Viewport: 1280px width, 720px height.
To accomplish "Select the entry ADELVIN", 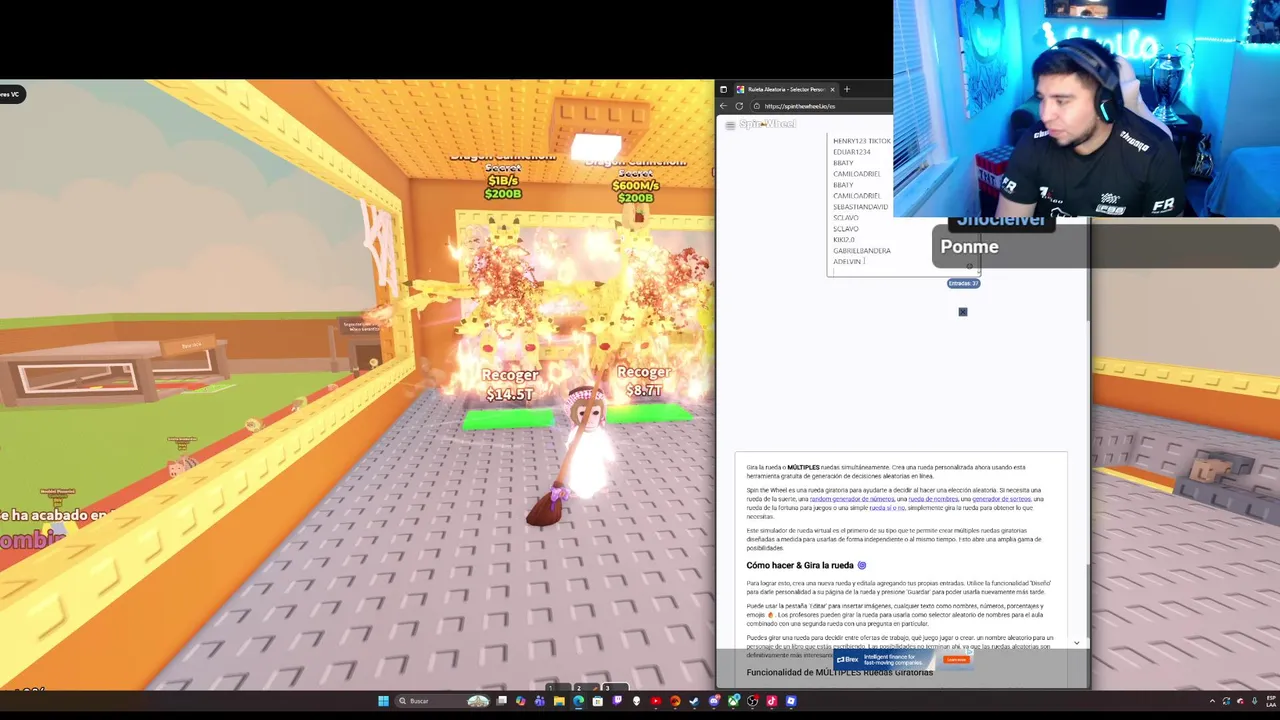I will tap(847, 262).
